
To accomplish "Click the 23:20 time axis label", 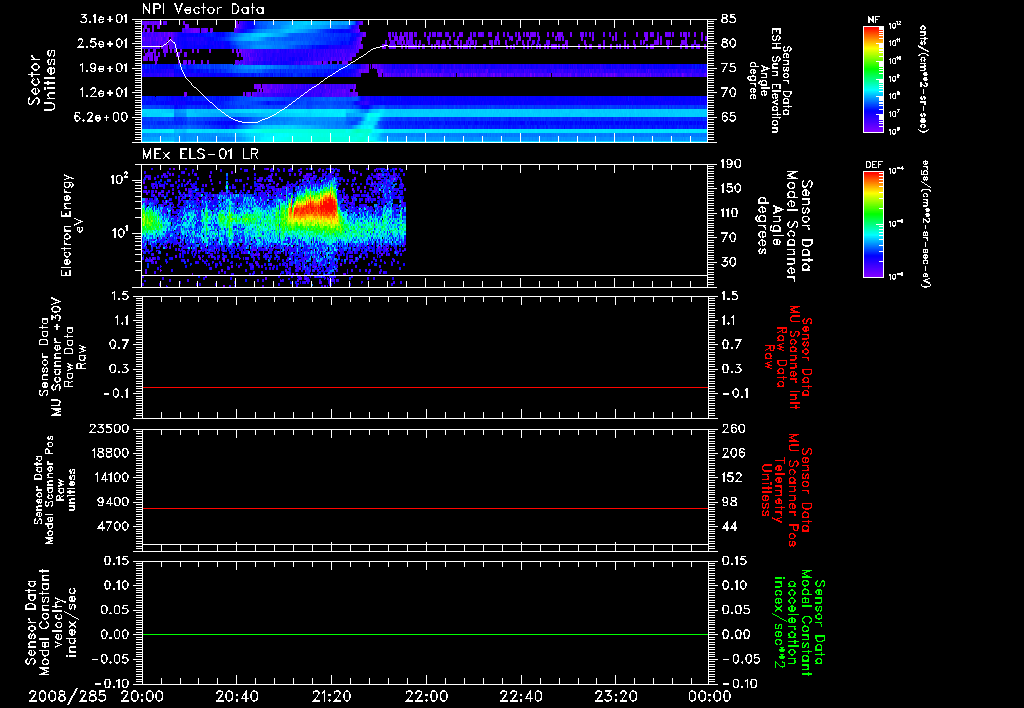I will point(615,696).
